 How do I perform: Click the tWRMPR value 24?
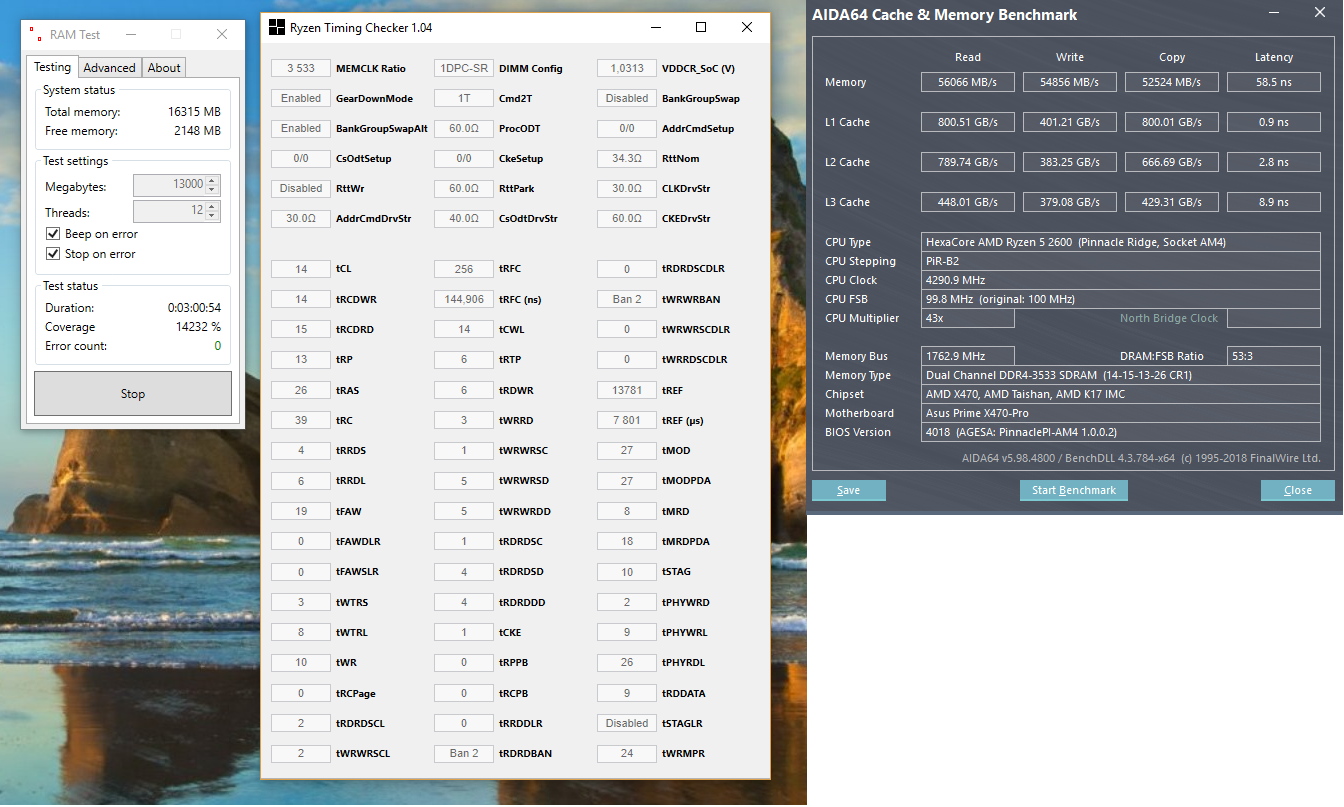tap(627, 753)
